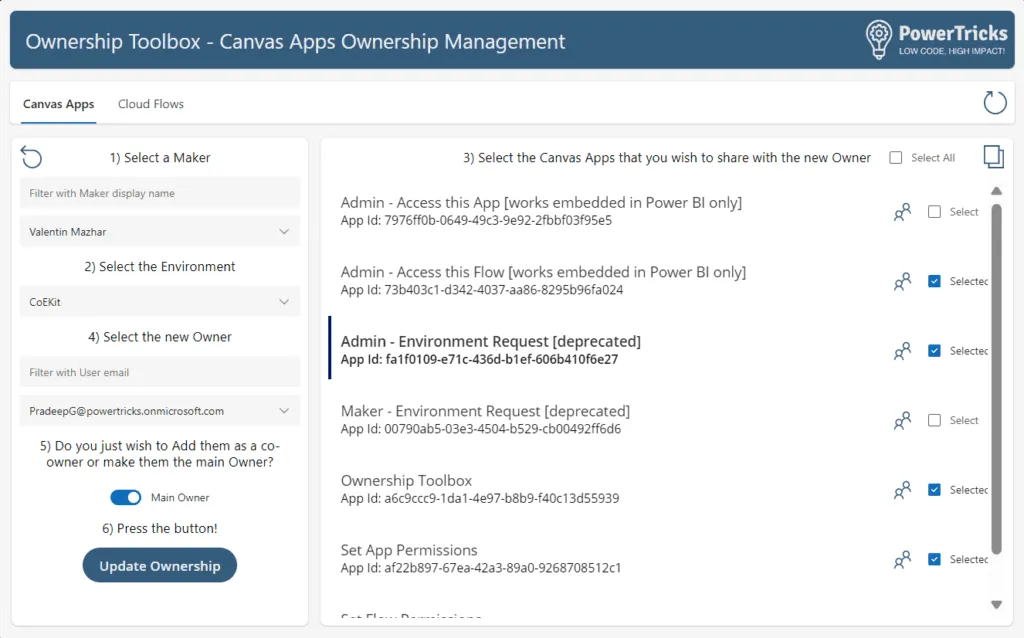
Task: Click the app list scrollbar thumb
Action: (x=996, y=379)
